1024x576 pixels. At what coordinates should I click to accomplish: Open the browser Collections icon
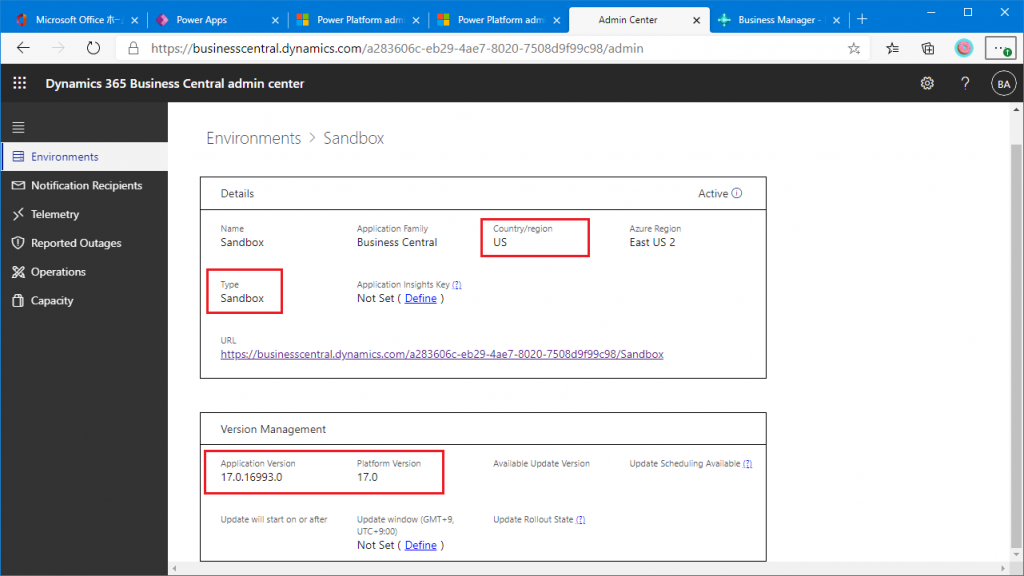pyautogui.click(x=927, y=48)
